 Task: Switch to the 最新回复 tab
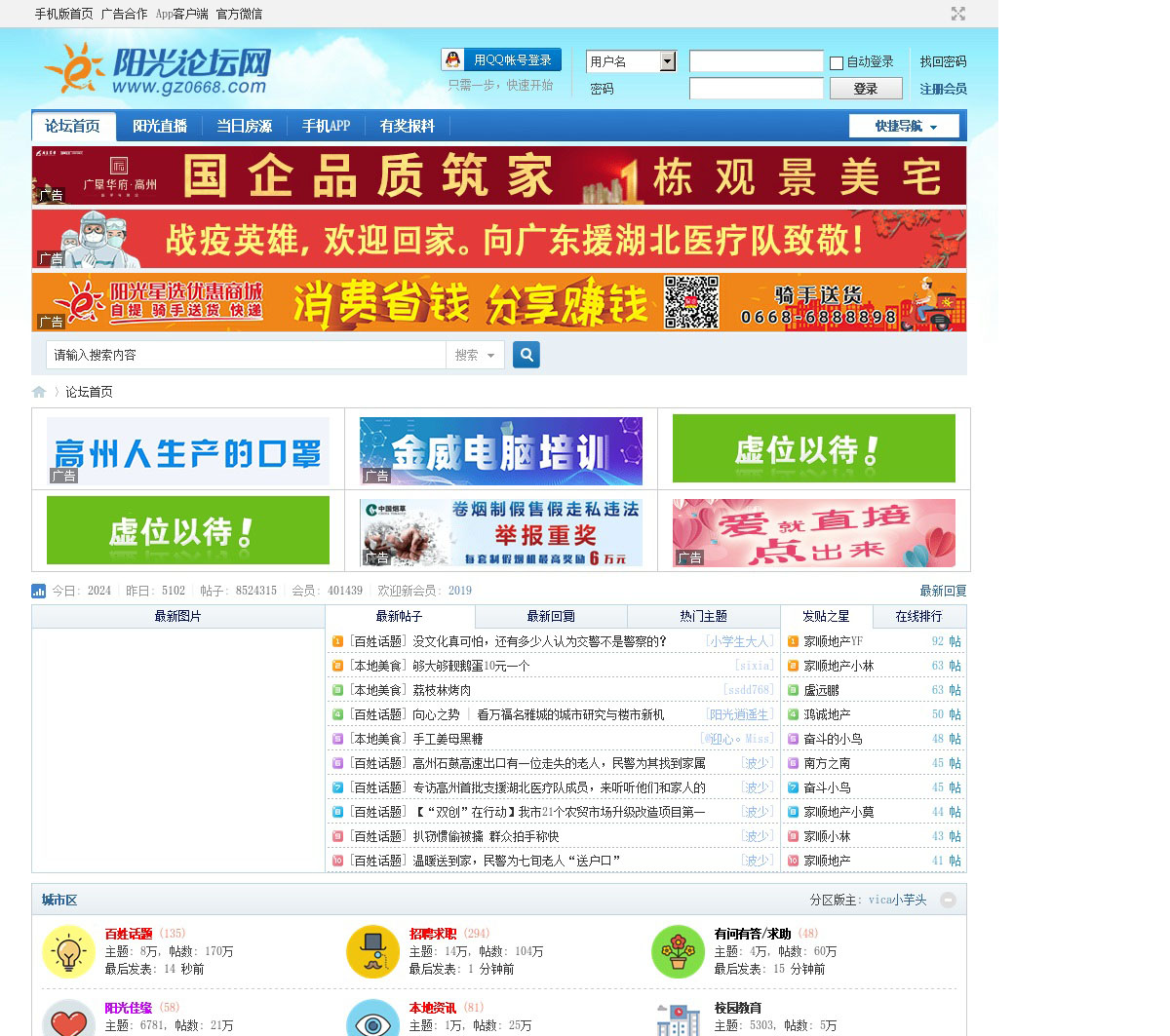tap(551, 616)
